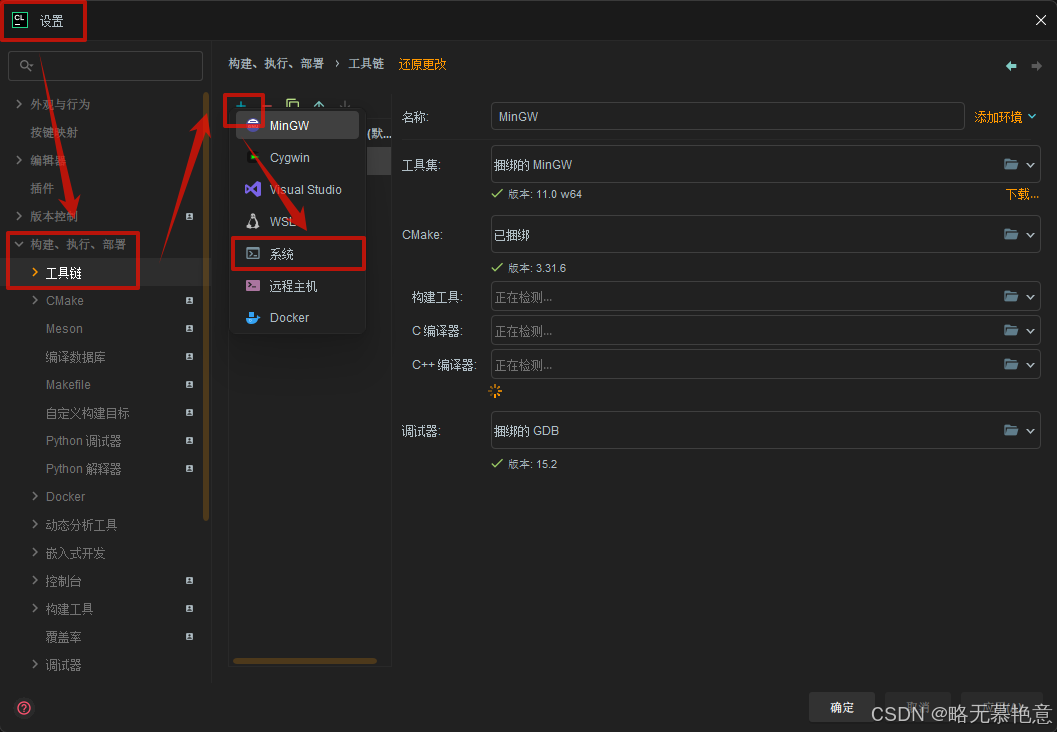
Task: Move the toolchain up with the up arrow
Action: [319, 105]
